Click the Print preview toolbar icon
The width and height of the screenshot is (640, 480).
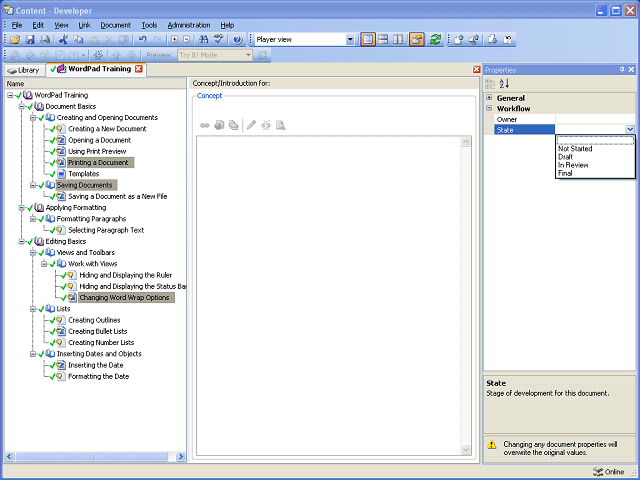[x=45, y=40]
